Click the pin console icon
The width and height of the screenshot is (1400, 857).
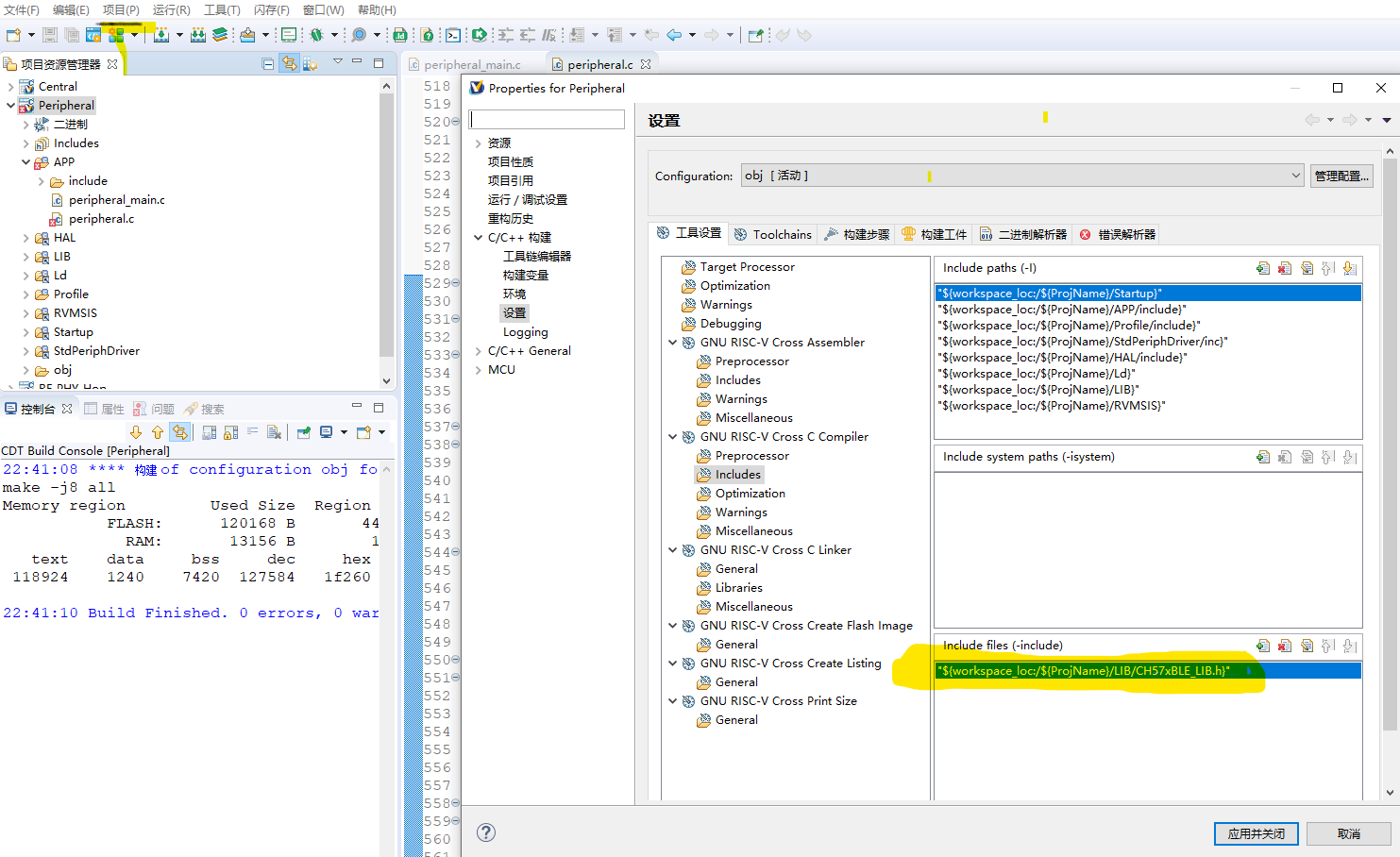tap(303, 432)
